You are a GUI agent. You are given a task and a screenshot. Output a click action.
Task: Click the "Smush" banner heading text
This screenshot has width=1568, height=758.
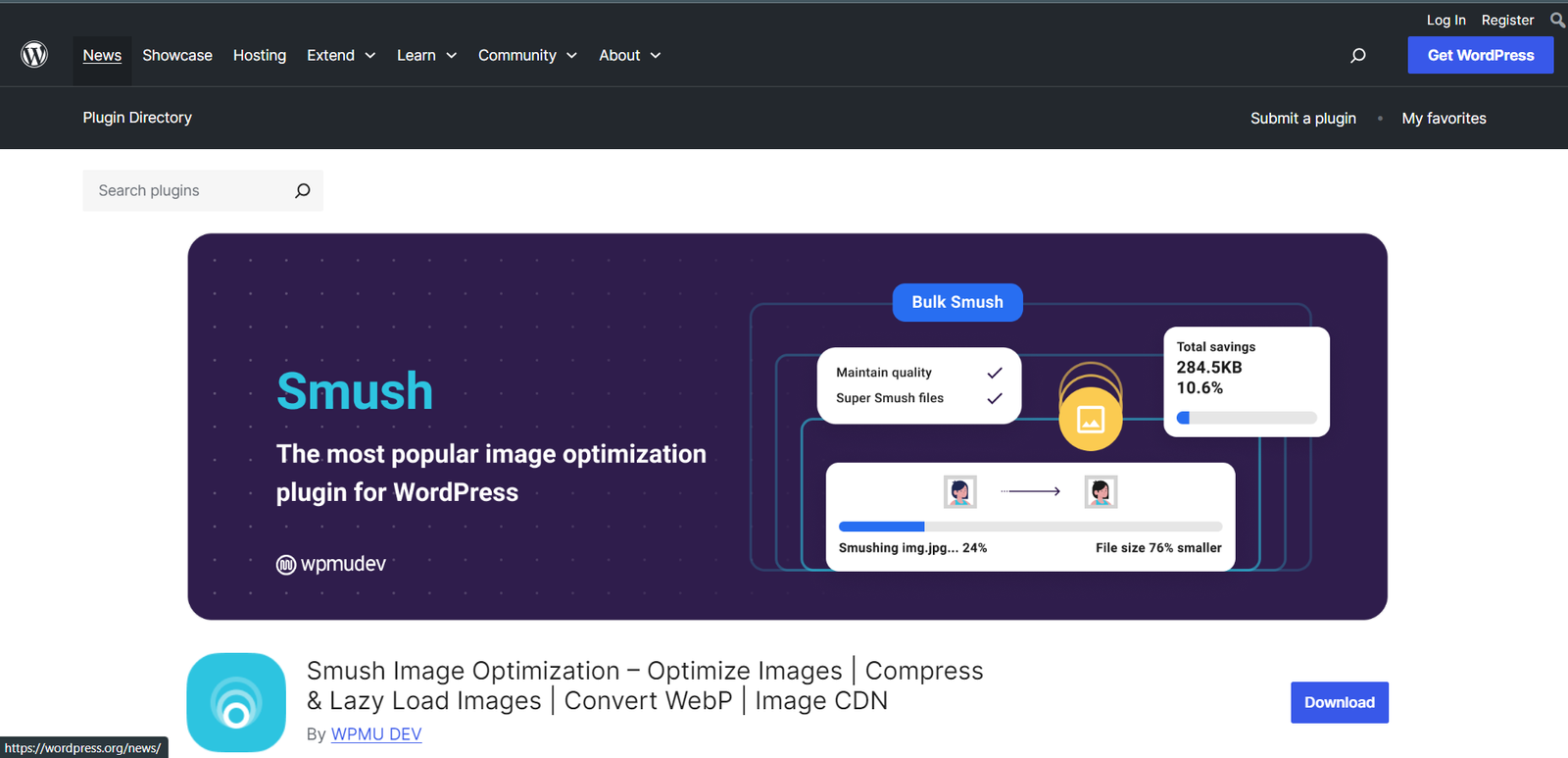[355, 391]
